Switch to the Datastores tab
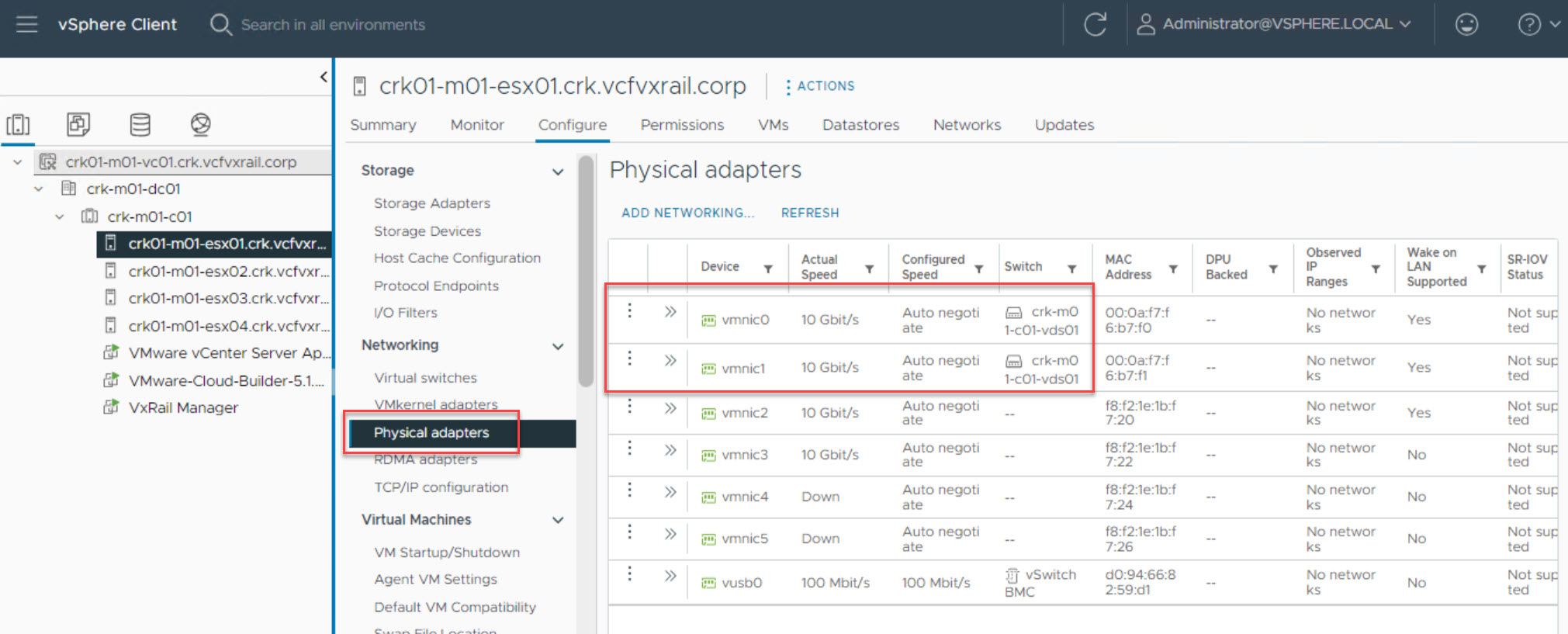 pyautogui.click(x=860, y=125)
